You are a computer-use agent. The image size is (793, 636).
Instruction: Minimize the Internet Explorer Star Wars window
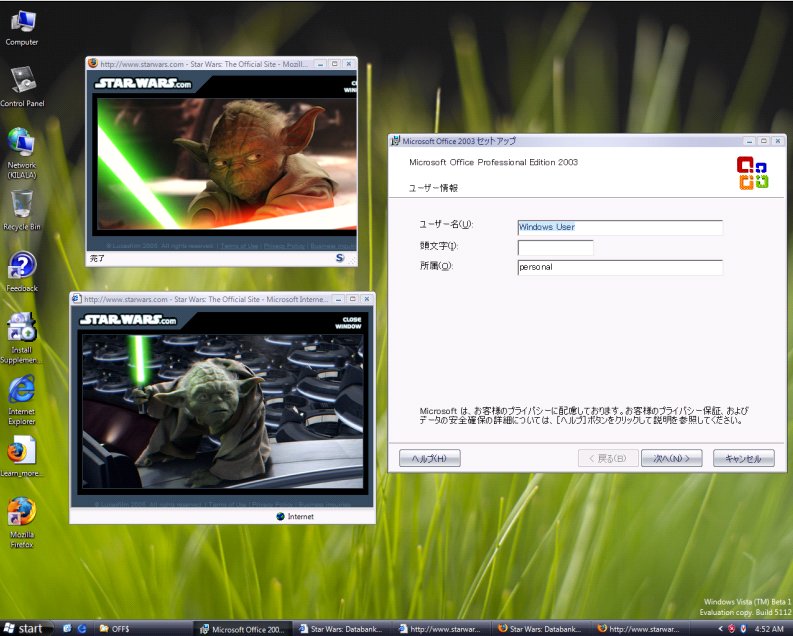click(338, 299)
